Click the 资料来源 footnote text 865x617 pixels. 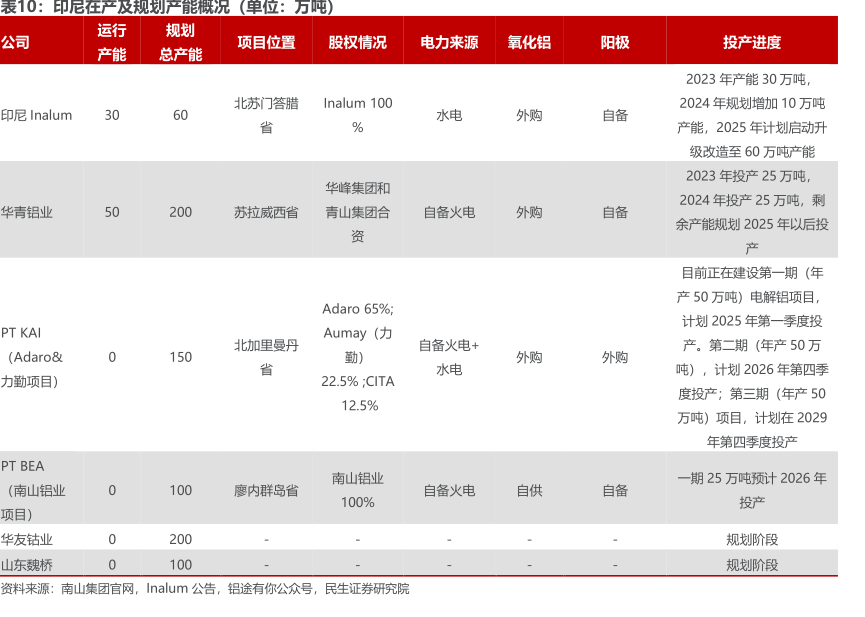click(205, 589)
